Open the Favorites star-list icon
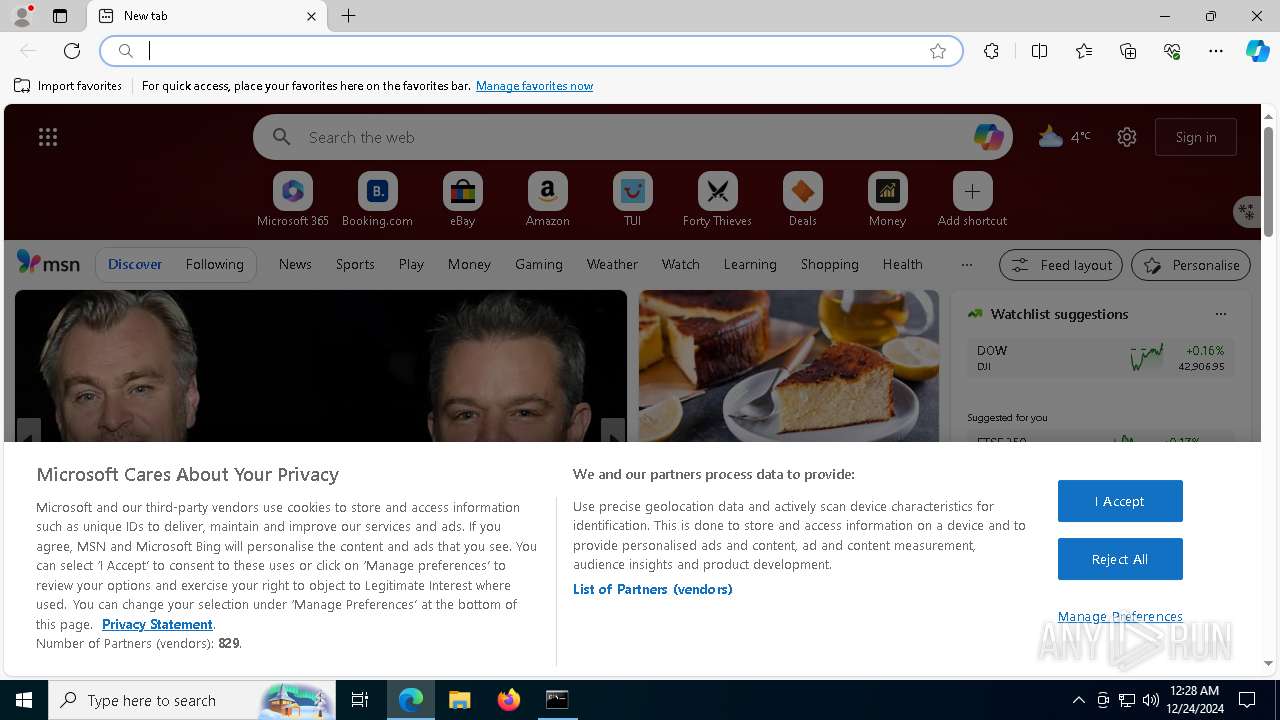 click(x=1084, y=51)
